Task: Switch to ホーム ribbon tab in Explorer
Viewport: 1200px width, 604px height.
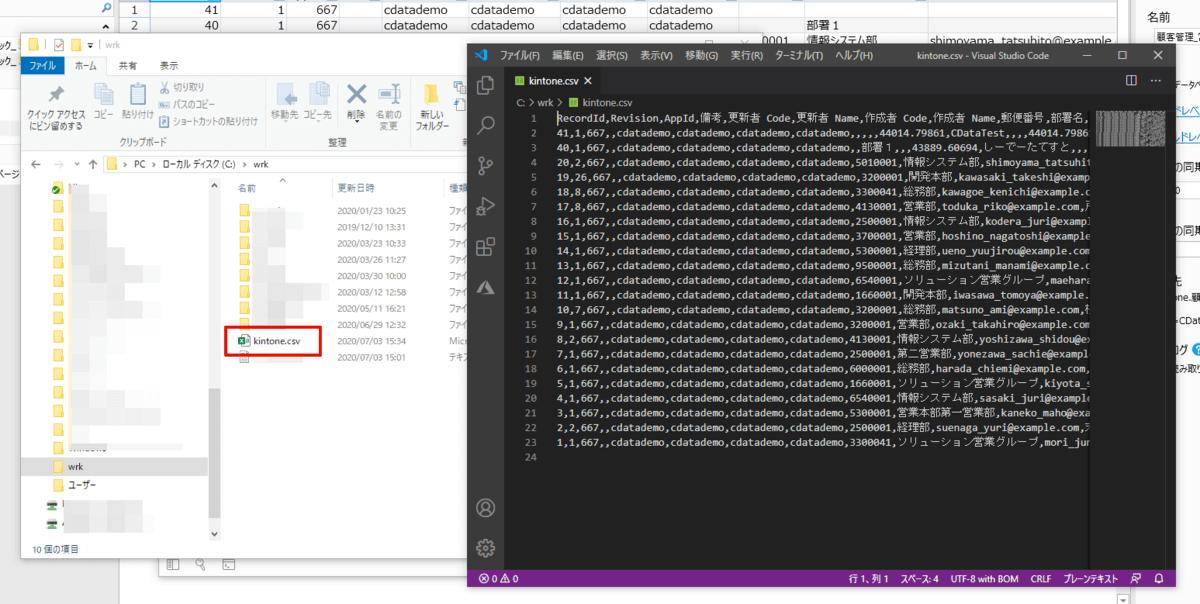Action: point(86,65)
